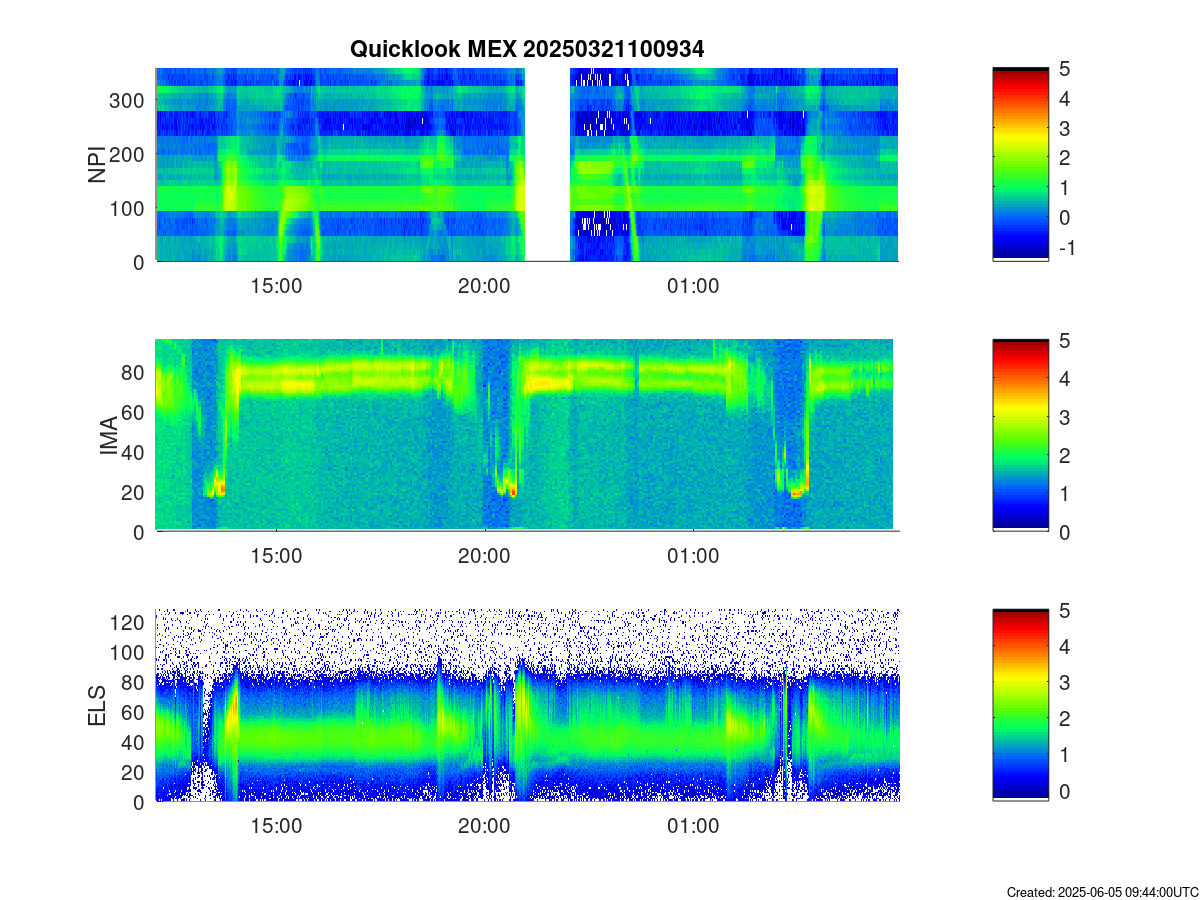Select the NPI spectrogram panel

[527, 165]
